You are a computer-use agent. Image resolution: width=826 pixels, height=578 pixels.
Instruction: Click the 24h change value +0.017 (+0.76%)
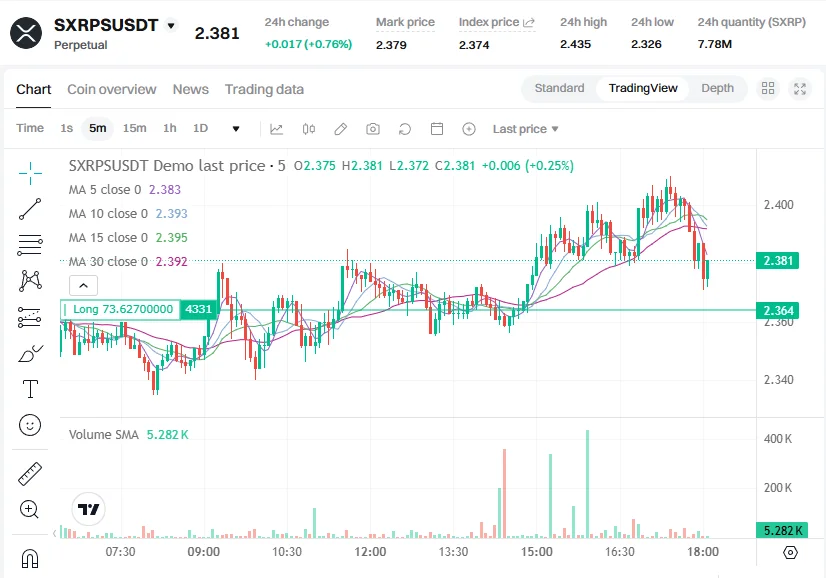[308, 44]
